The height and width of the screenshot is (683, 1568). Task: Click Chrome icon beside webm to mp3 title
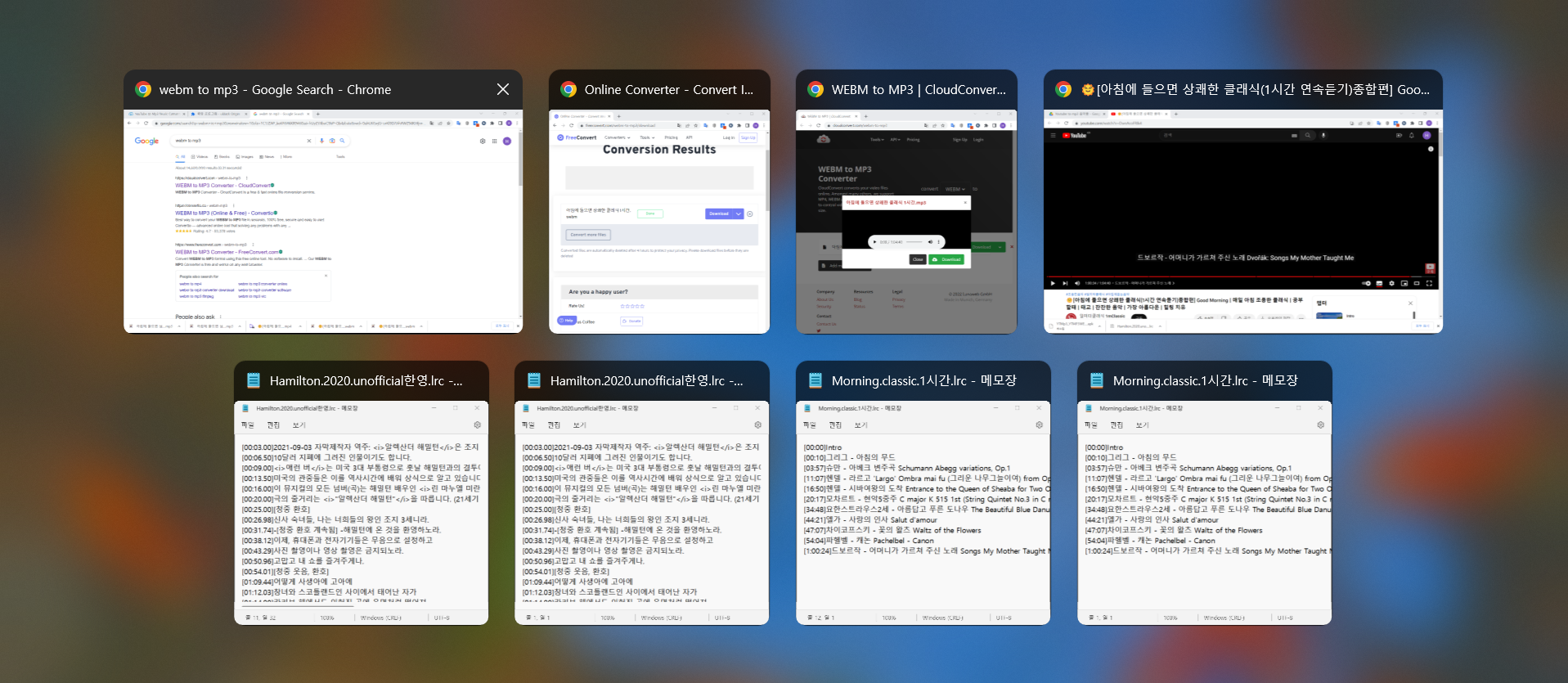click(143, 89)
